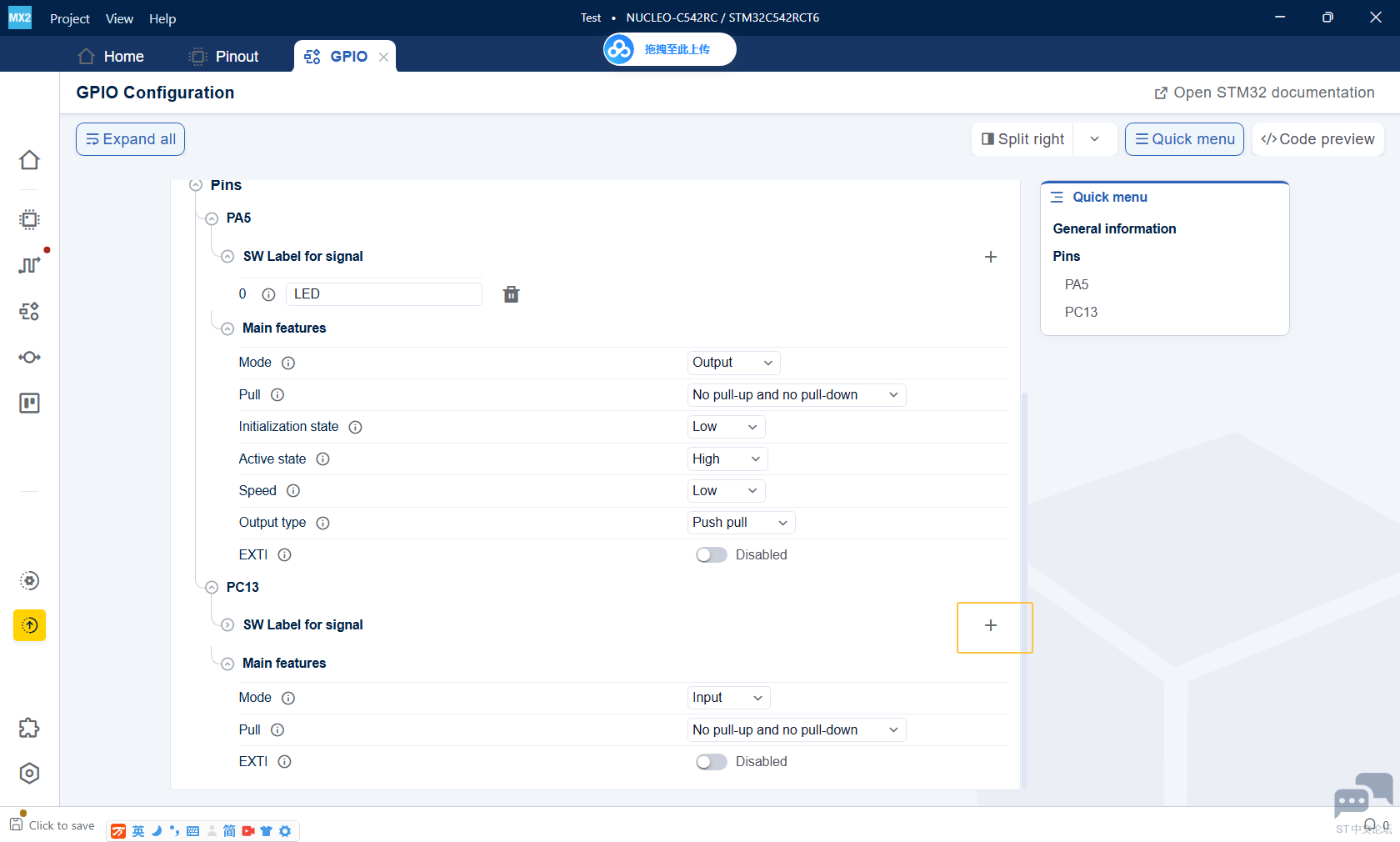Show info for PA5 EXTI
The image size is (1400, 842).
point(284,555)
